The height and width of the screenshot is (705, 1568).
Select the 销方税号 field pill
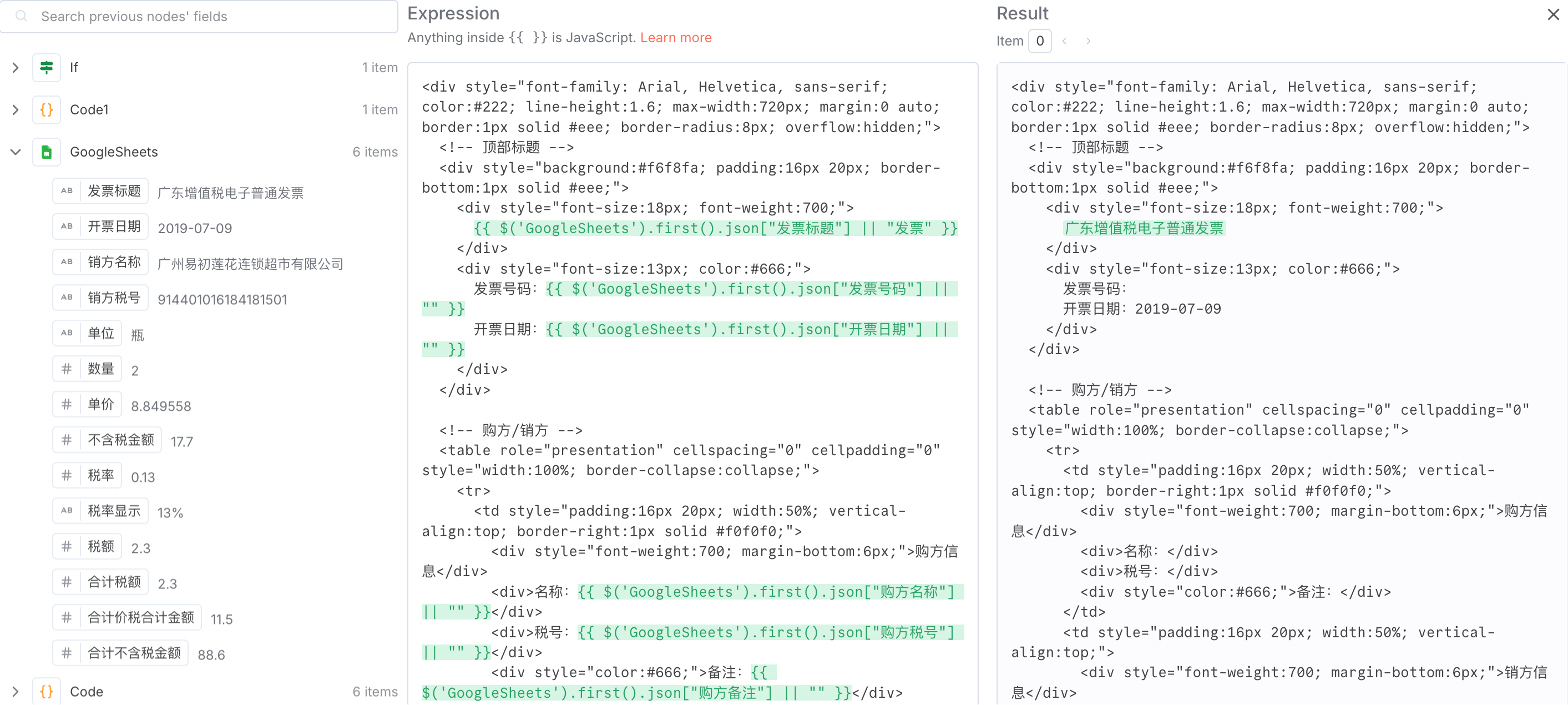click(100, 298)
